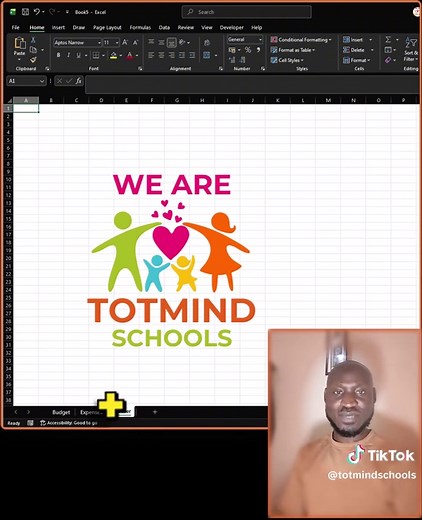Image resolution: width=422 pixels, height=520 pixels.
Task: Toggle Underline formatting
Action: pos(78,55)
